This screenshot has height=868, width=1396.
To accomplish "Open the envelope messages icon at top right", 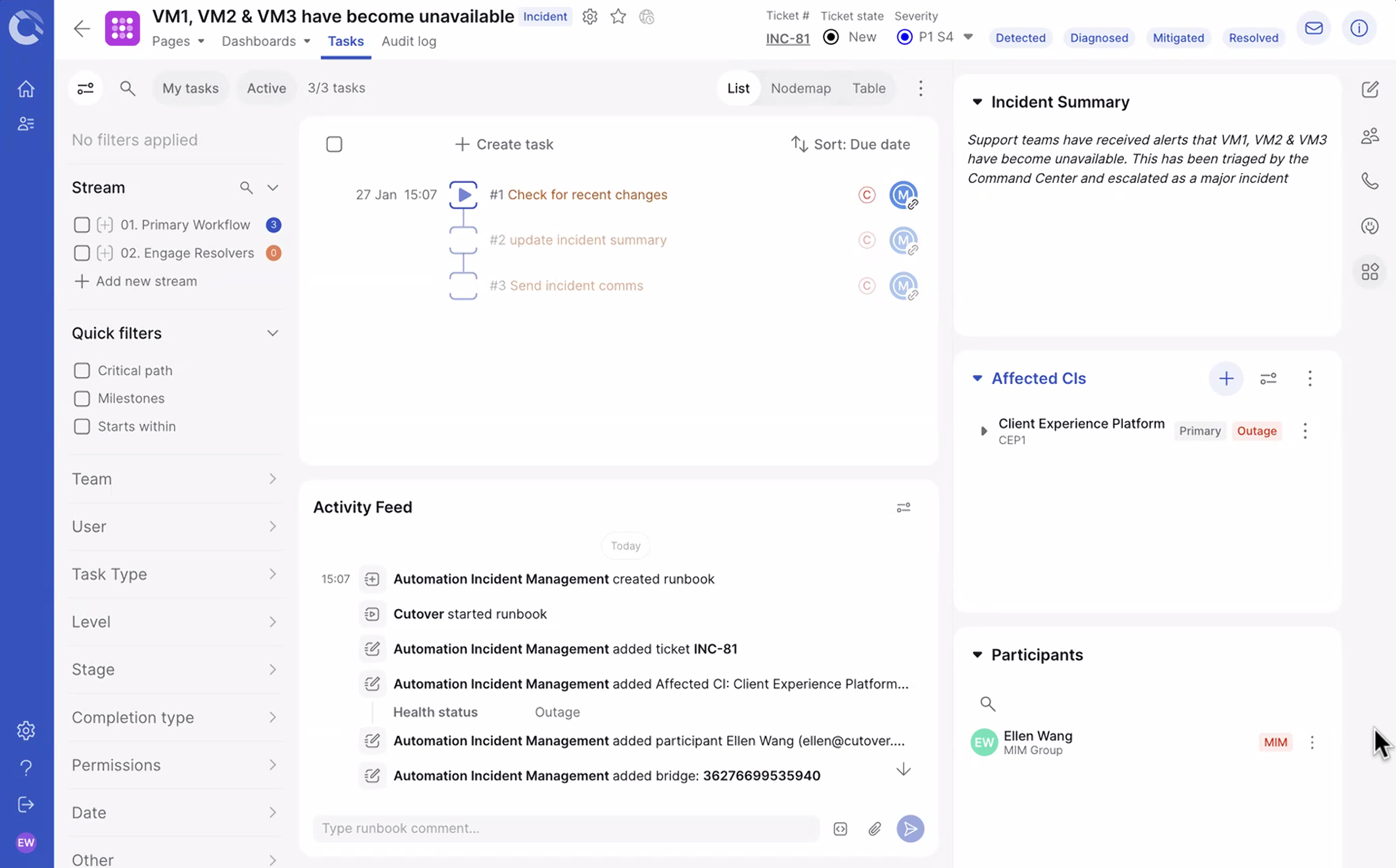I will tap(1313, 28).
